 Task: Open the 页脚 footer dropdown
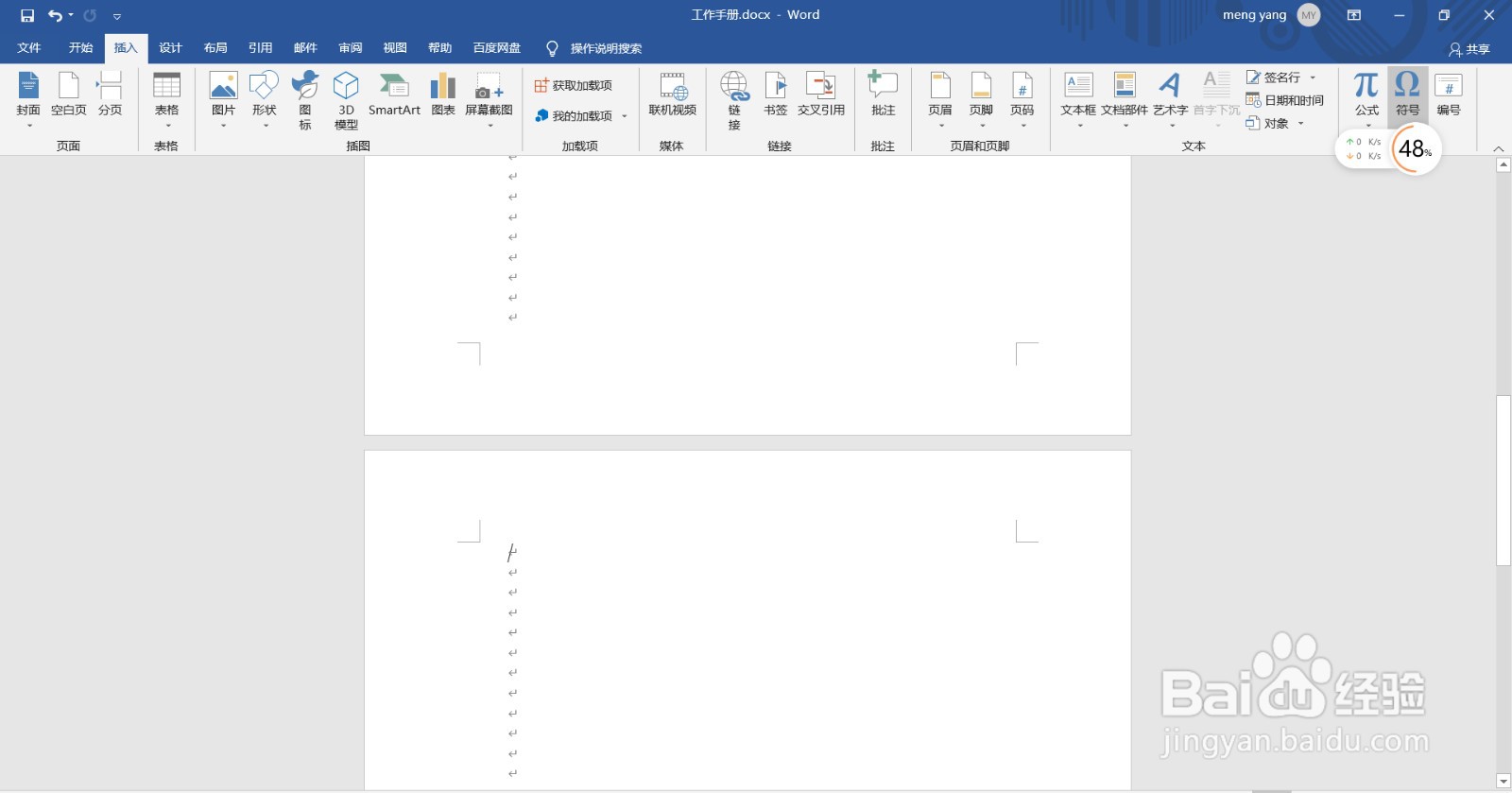tap(982, 99)
